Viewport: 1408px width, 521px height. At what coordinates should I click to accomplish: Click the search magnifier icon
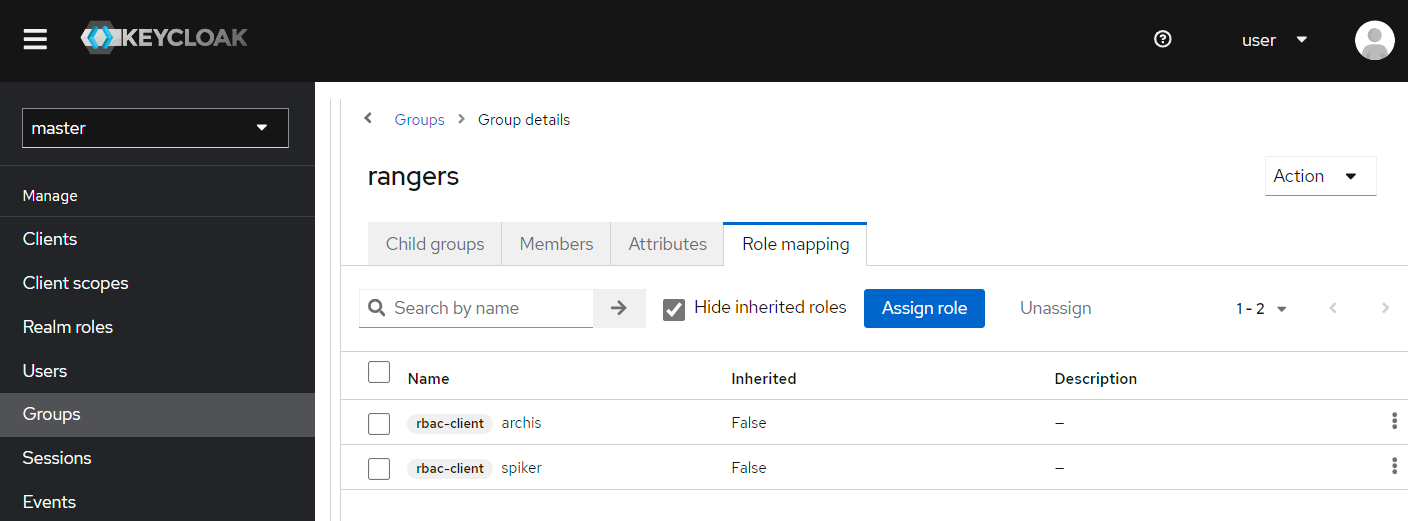(377, 308)
